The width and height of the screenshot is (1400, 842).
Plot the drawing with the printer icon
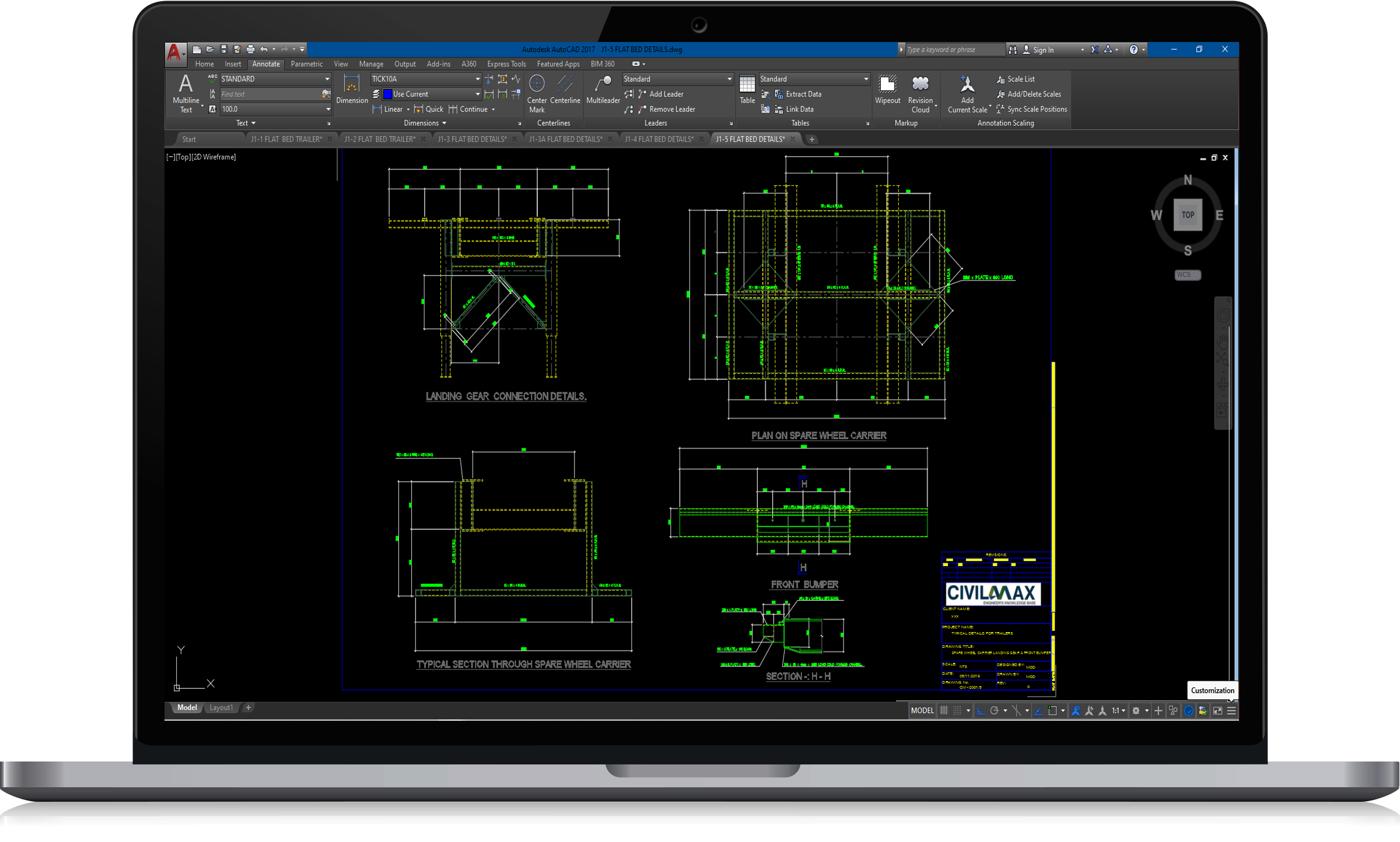coord(250,50)
